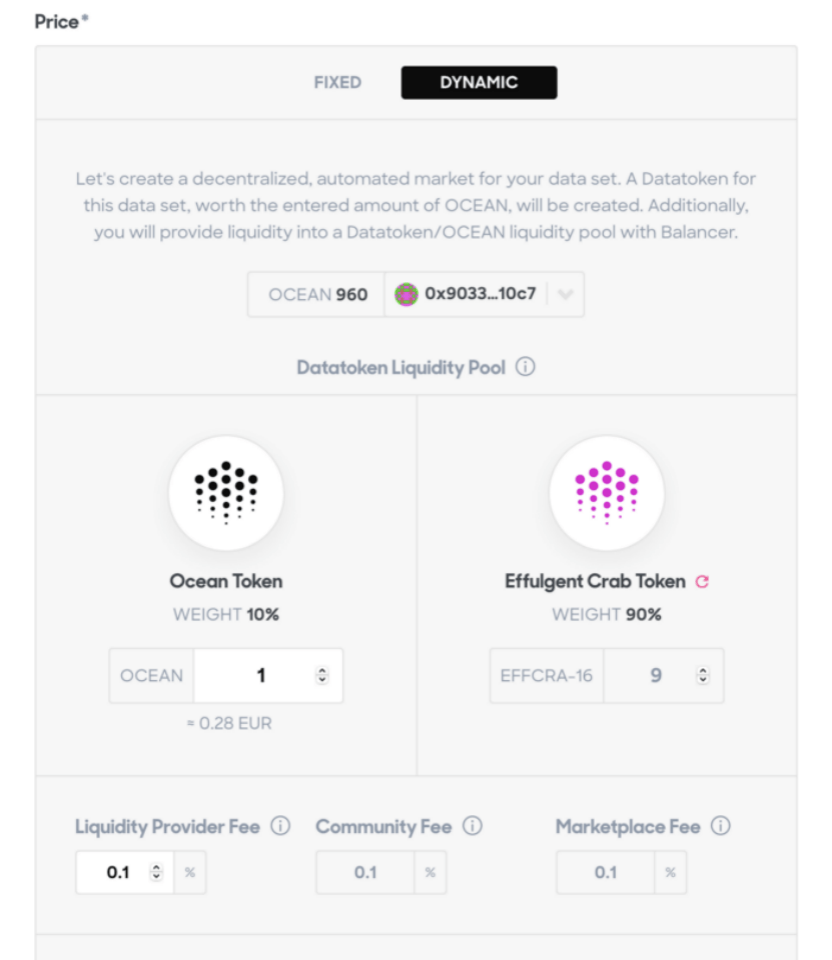Open the wallet account dropdown arrow
The height and width of the screenshot is (960, 832).
coord(564,295)
